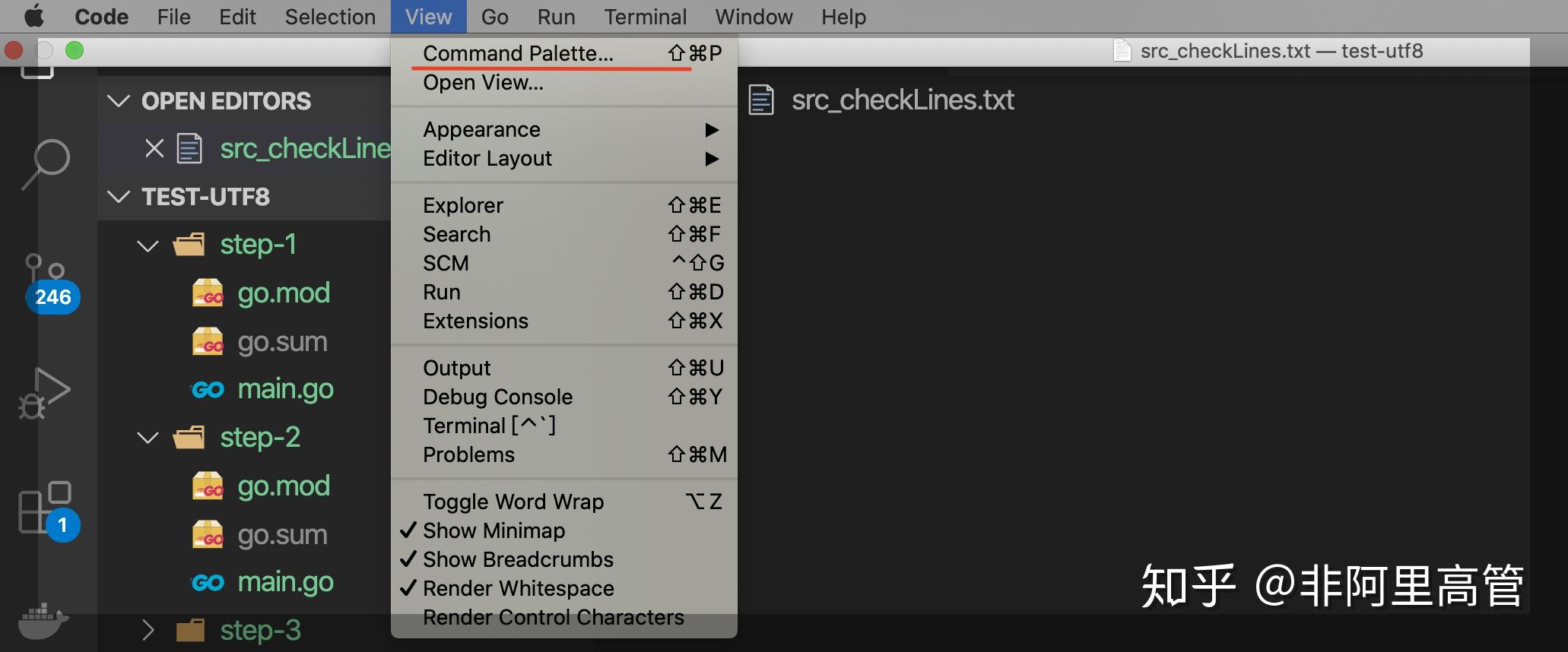Close src_checkLines editor with X icon
The height and width of the screenshot is (652, 1568).
tap(154, 148)
